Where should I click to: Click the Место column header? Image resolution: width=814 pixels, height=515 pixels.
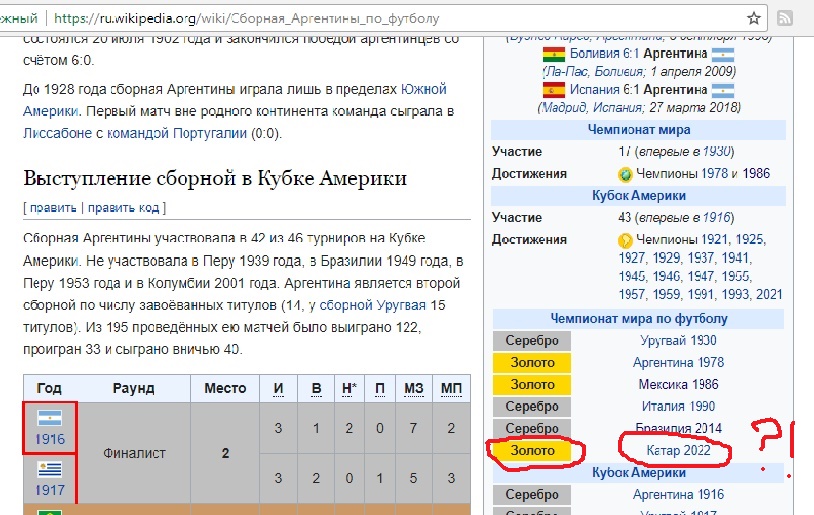(225, 388)
